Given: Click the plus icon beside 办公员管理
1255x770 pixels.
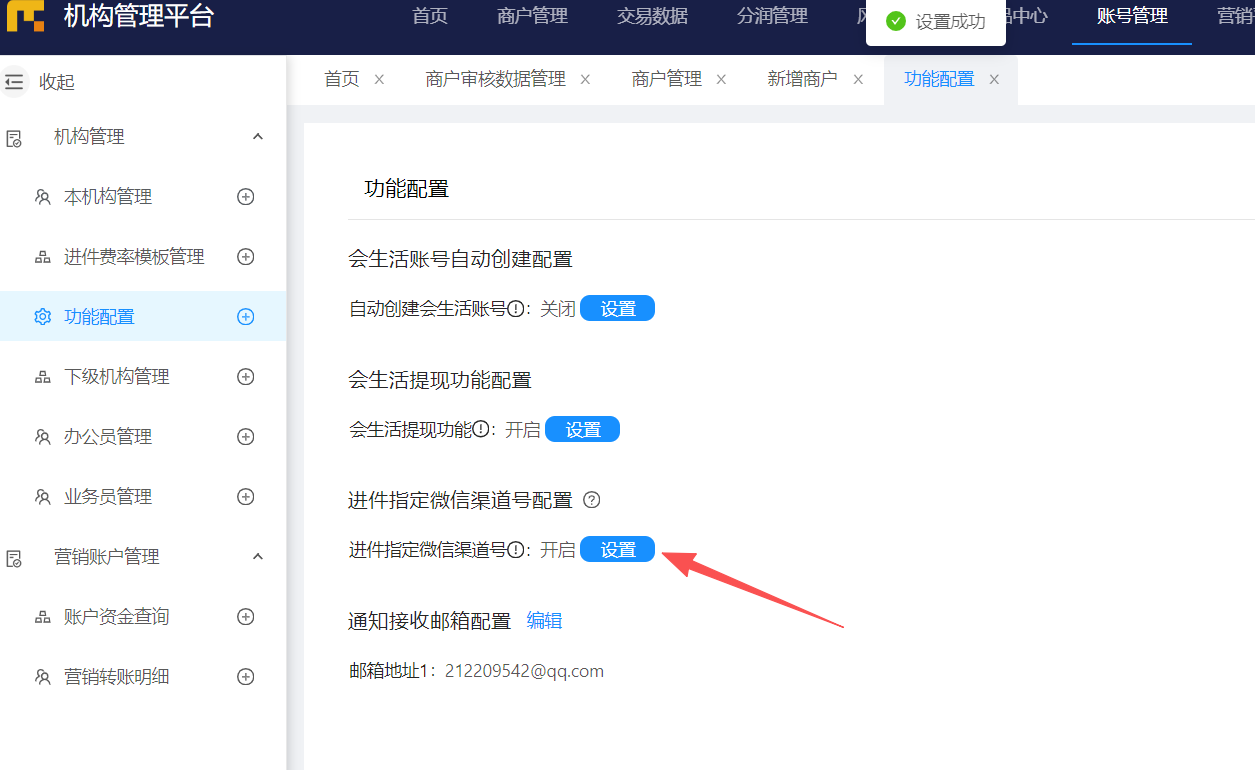Looking at the screenshot, I should pos(245,437).
